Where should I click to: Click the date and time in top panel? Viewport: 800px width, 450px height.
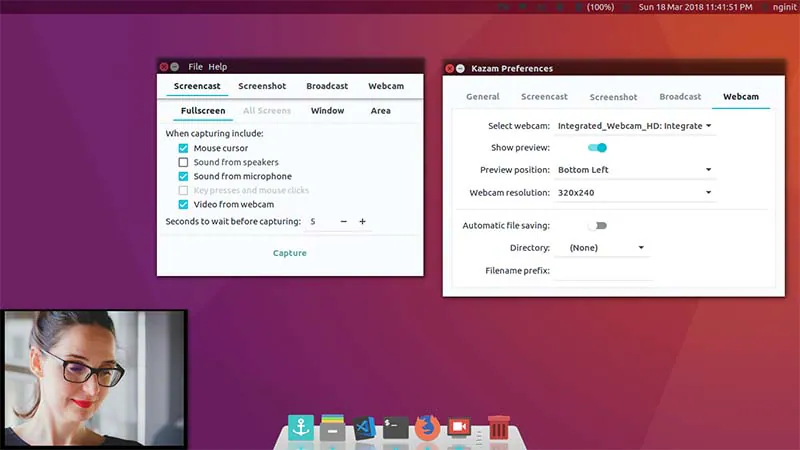click(x=695, y=7)
